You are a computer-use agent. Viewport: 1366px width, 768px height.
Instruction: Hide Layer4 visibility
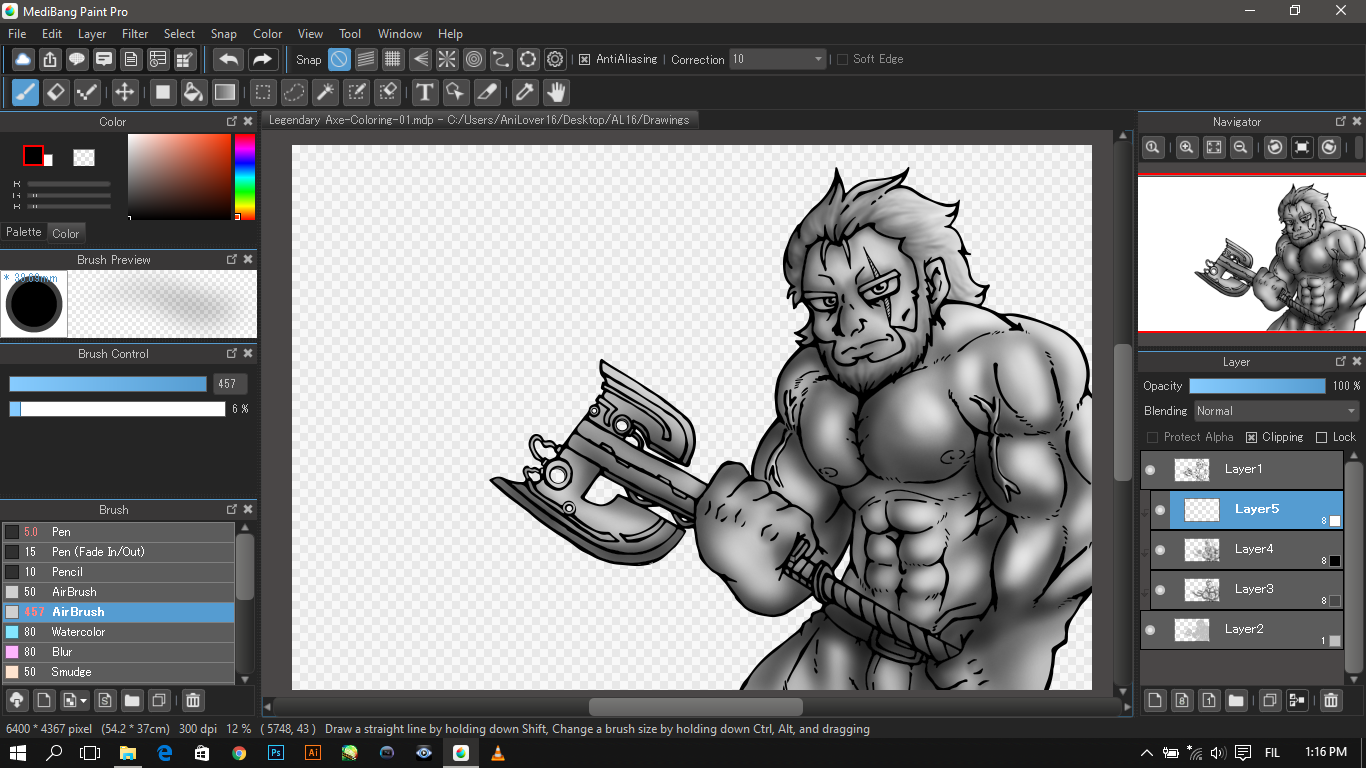(1160, 549)
